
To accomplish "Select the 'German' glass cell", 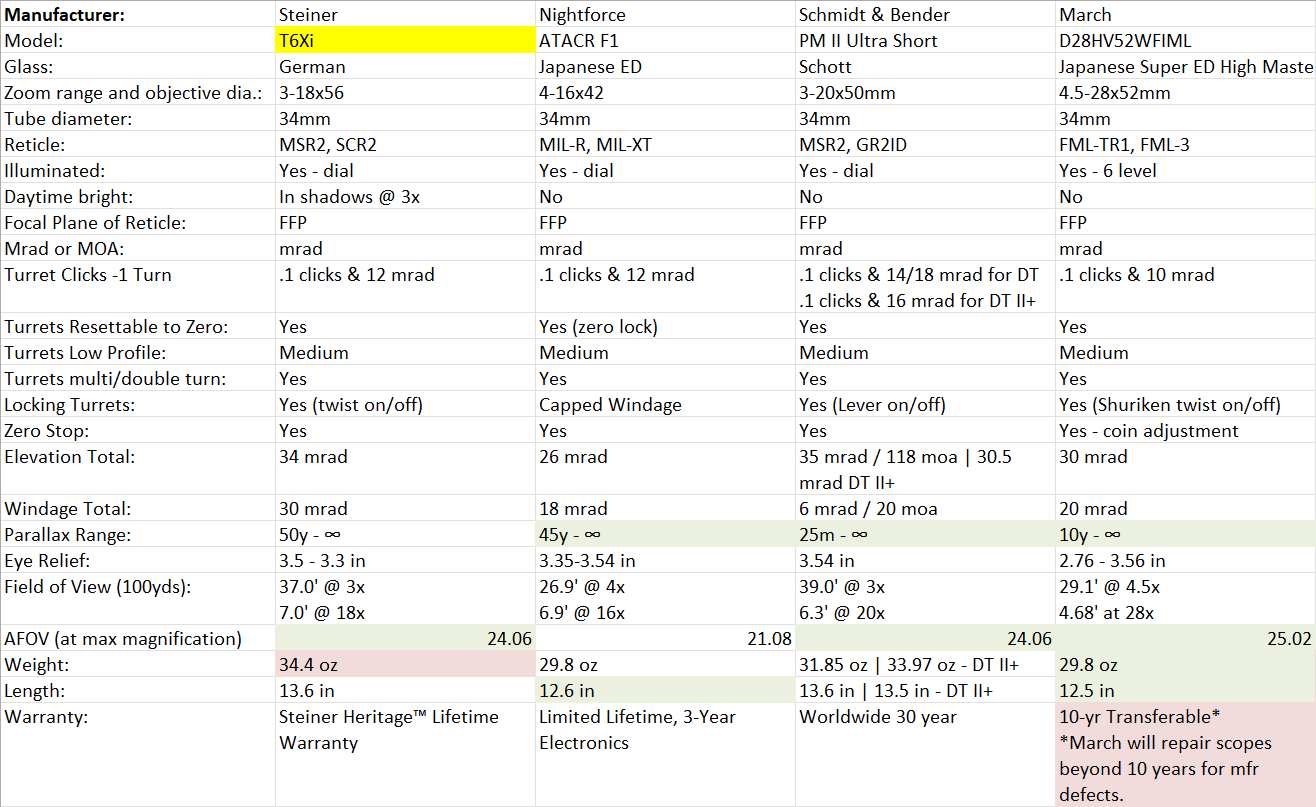I will pos(406,67).
